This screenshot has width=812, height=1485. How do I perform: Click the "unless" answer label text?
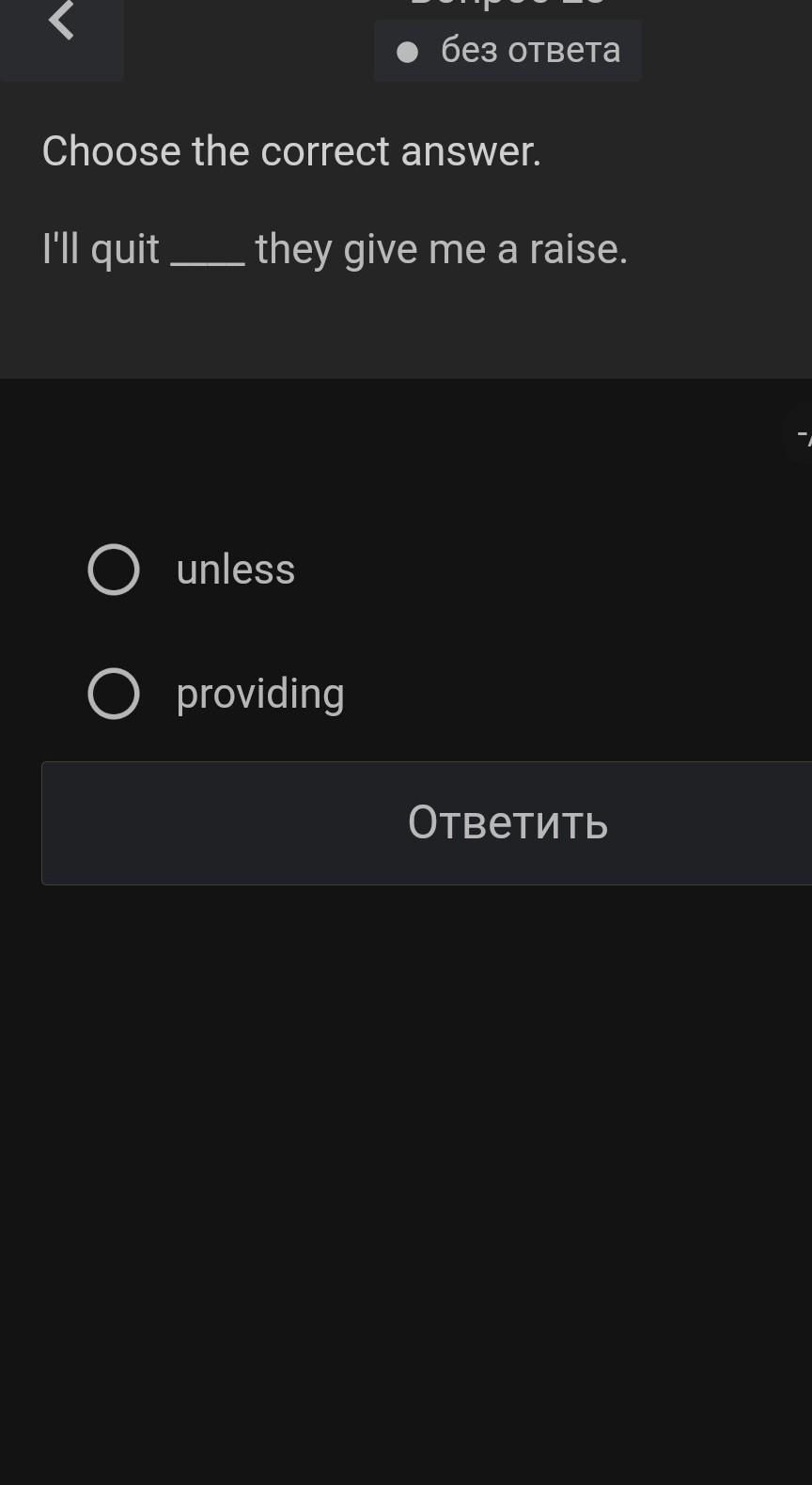tap(236, 570)
